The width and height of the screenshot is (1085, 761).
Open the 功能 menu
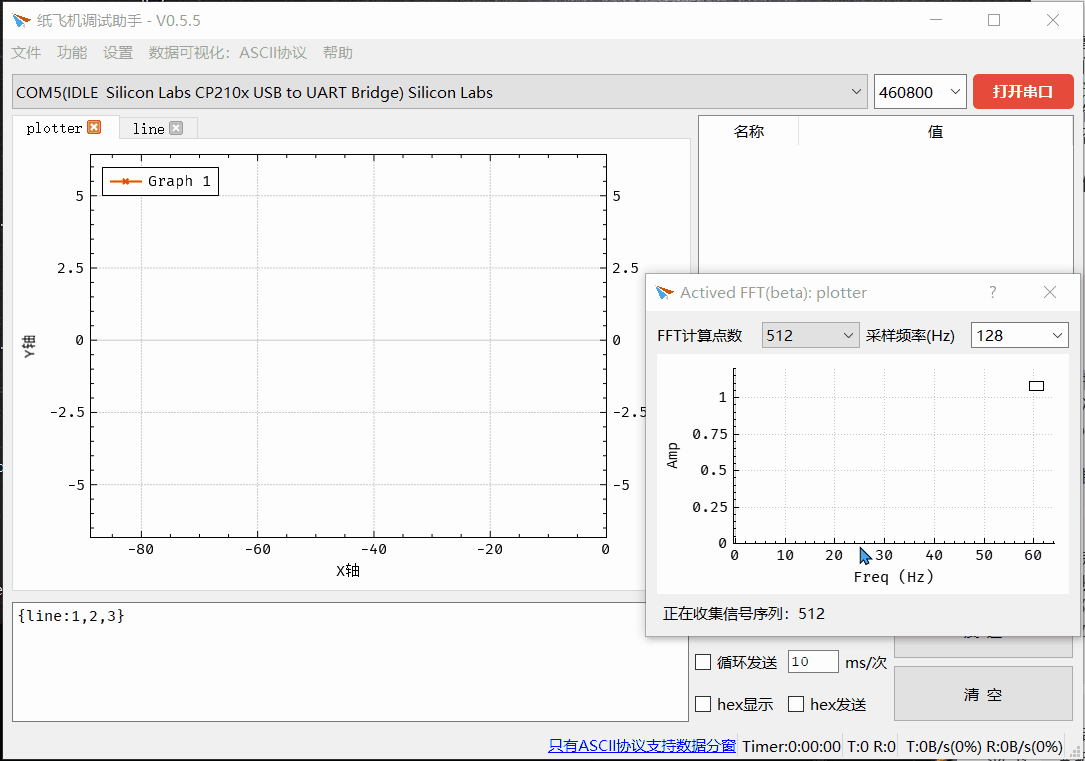pos(72,53)
